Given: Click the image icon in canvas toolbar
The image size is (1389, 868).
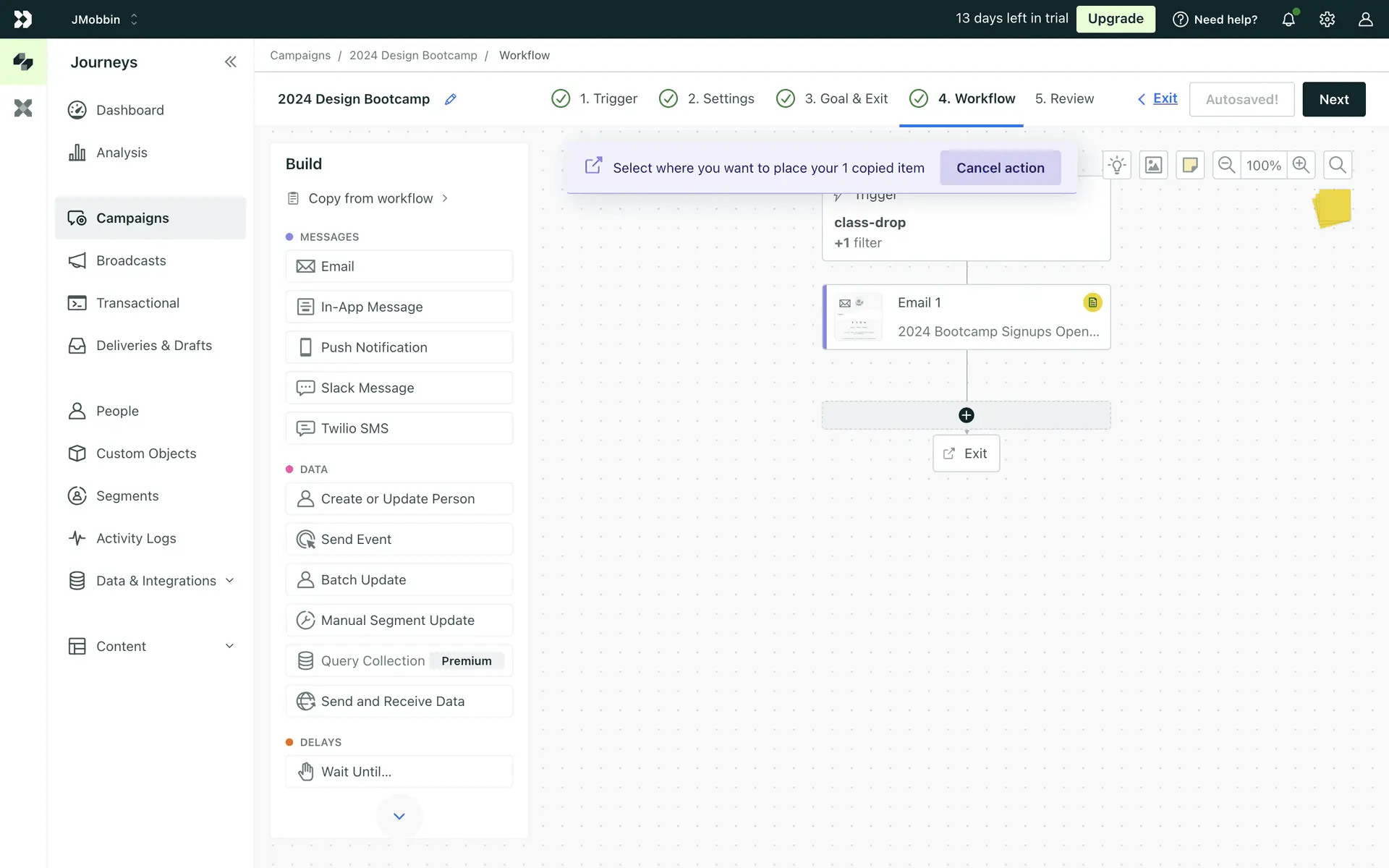Looking at the screenshot, I should coord(1153,166).
